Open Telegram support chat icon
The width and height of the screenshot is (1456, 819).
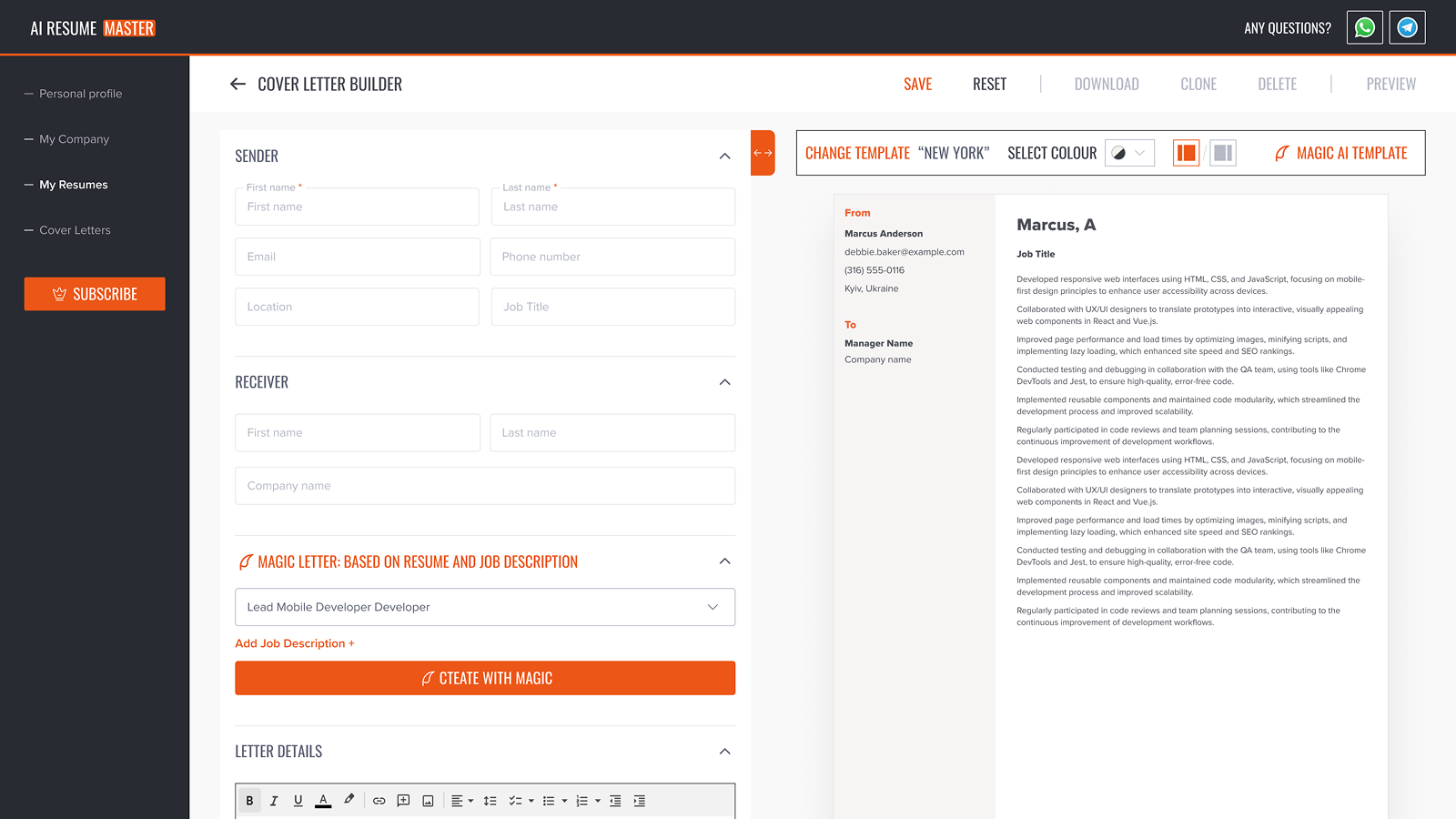pyautogui.click(x=1407, y=27)
